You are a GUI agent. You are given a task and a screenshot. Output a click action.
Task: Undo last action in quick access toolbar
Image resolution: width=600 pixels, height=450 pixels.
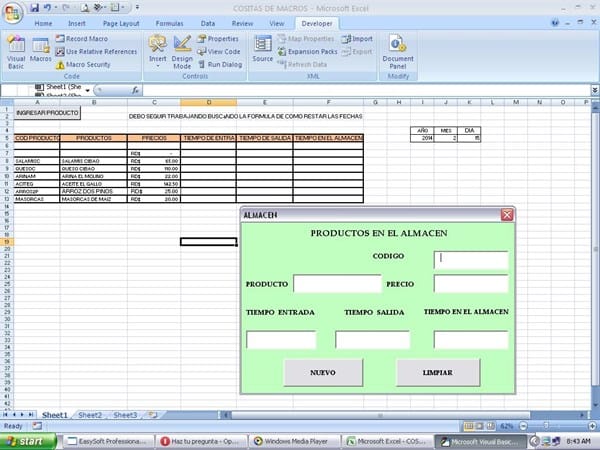(x=47, y=7)
